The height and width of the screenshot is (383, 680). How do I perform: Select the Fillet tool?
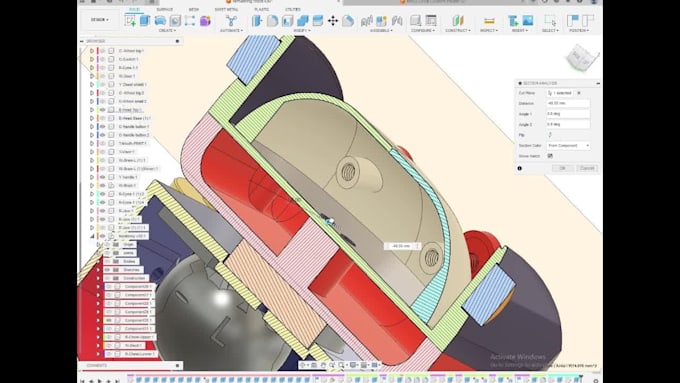[x=272, y=20]
